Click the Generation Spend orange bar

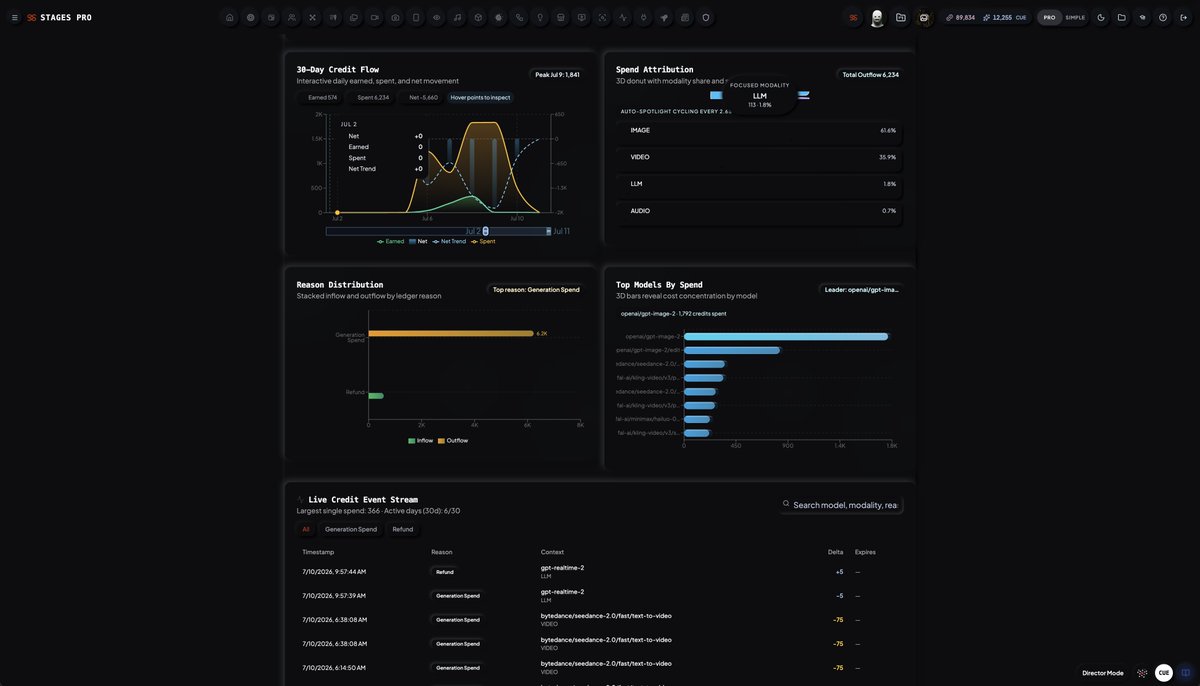(x=451, y=333)
